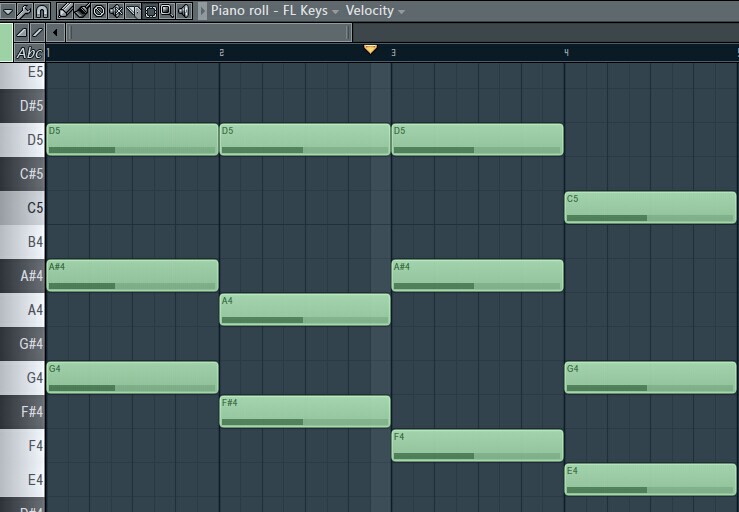
Task: Open the Velocity target dropdown
Action: pos(375,10)
